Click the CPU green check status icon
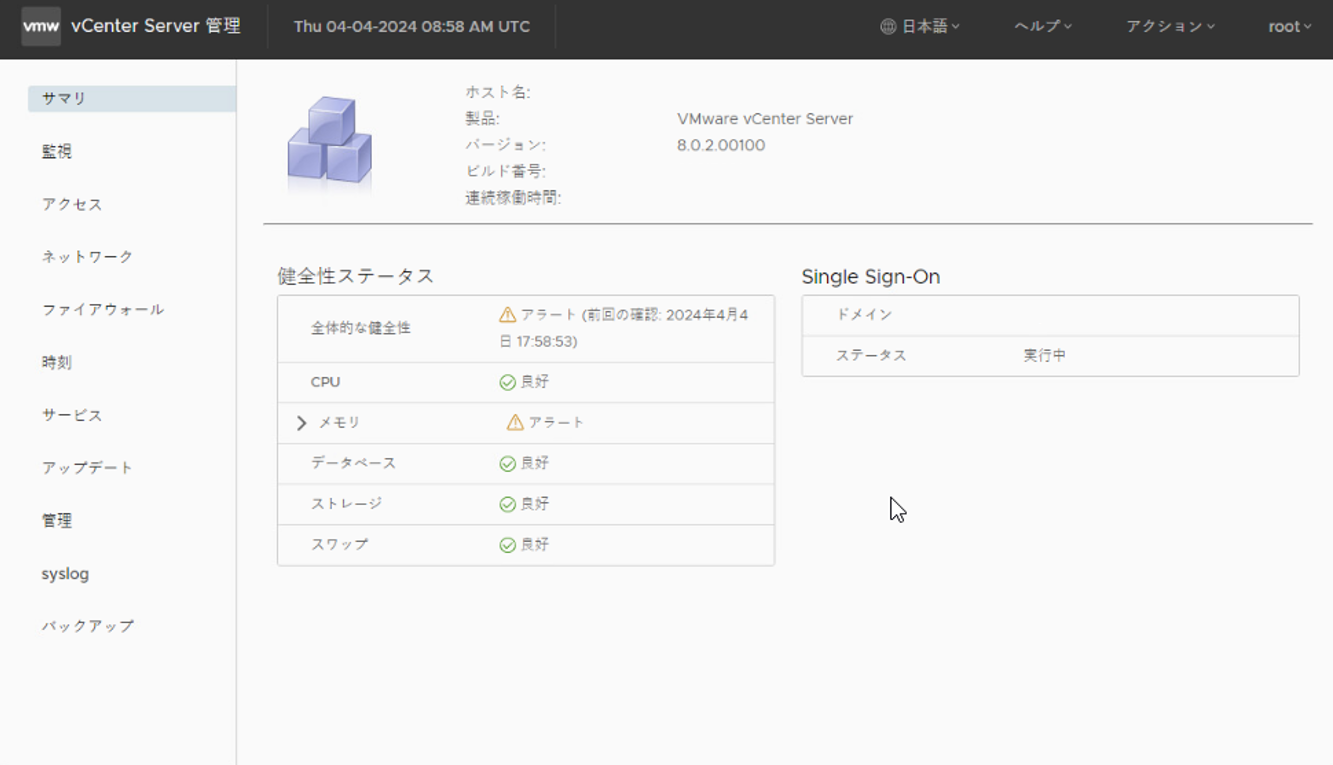The width and height of the screenshot is (1333, 765). pos(507,382)
